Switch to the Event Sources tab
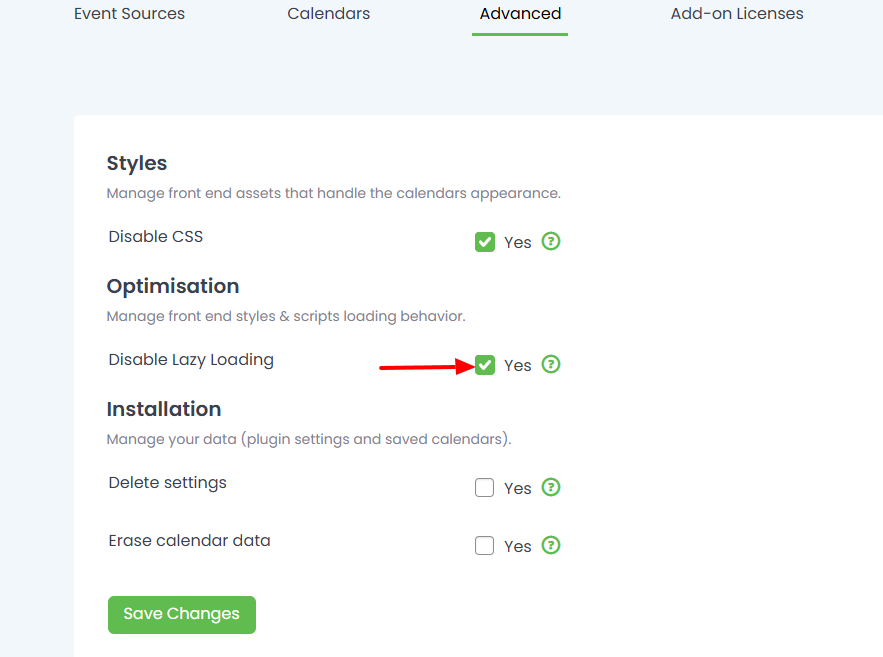Screen dimensions: 883x657 [129, 14]
